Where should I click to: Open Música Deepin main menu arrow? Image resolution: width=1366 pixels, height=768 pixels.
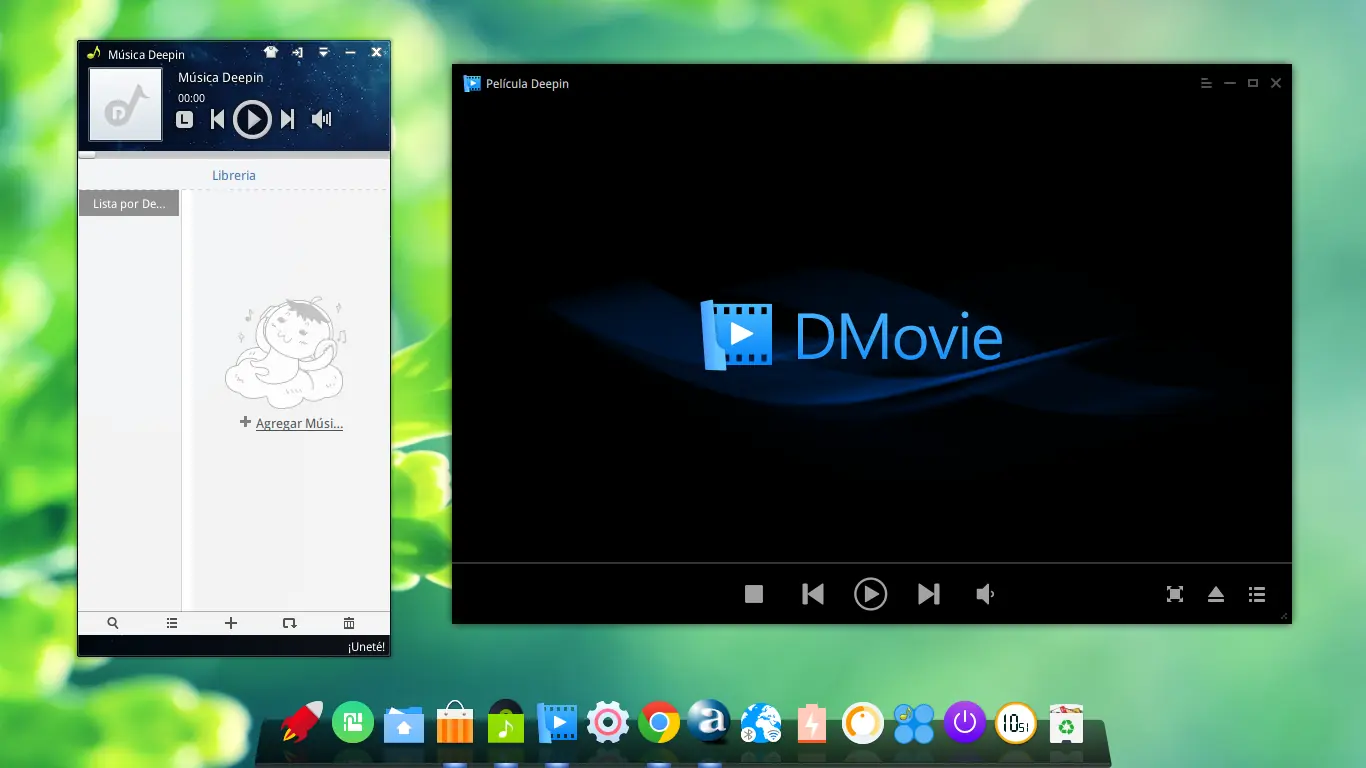tap(324, 52)
